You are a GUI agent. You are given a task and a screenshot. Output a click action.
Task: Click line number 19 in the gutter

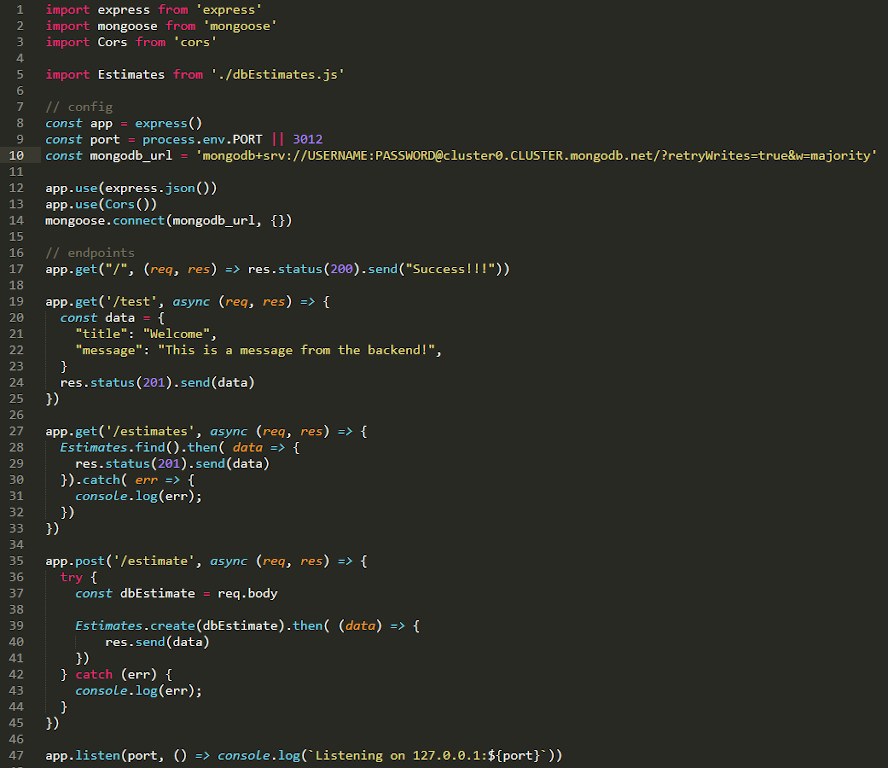tap(16, 301)
